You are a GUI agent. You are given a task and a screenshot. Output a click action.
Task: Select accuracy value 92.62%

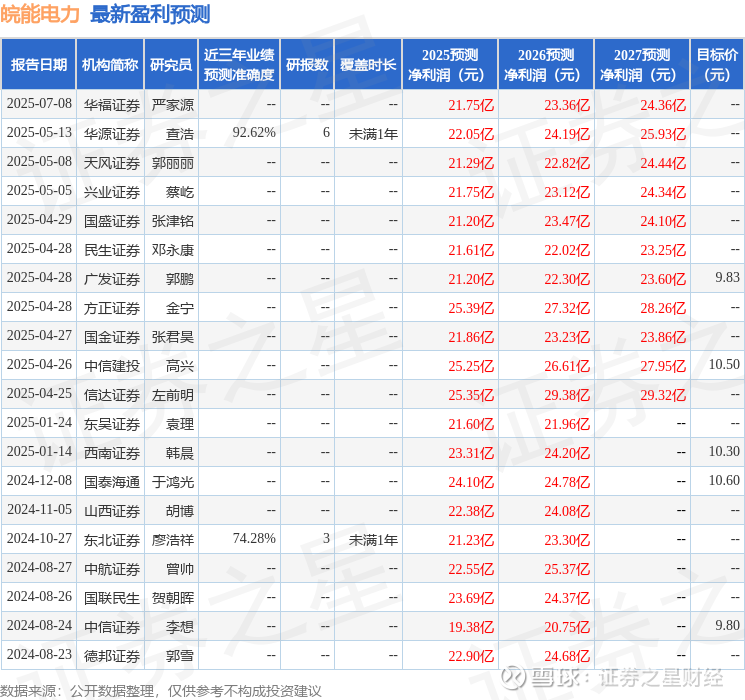point(254,133)
